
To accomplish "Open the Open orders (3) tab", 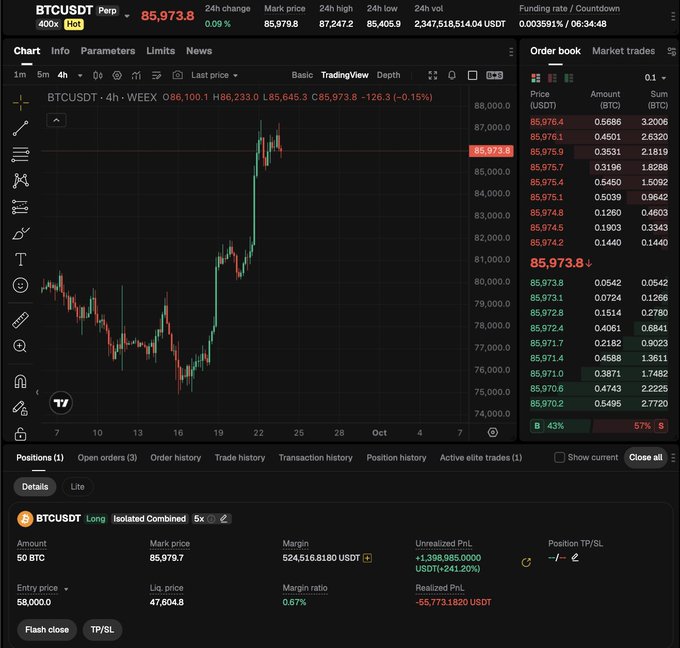I will click(x=107, y=458).
